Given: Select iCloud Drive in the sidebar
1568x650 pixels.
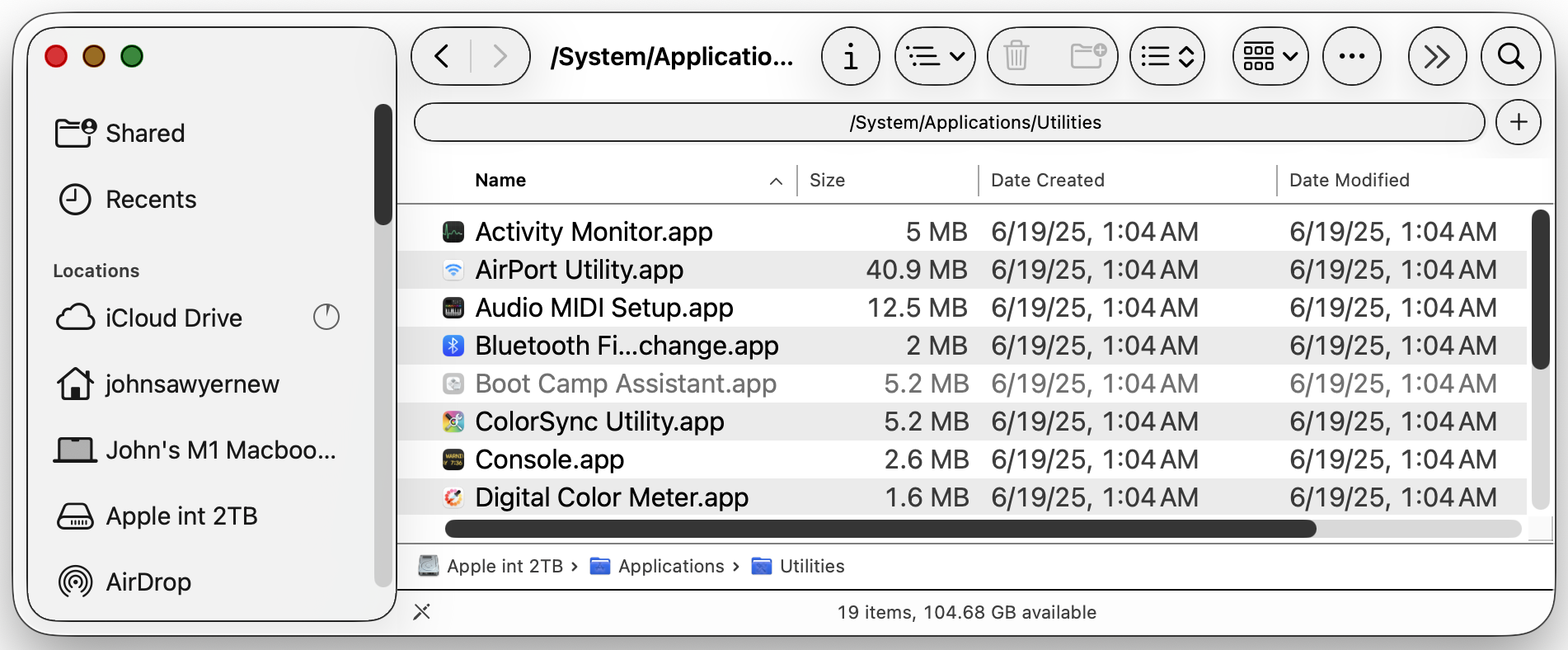Looking at the screenshot, I should click(x=173, y=318).
